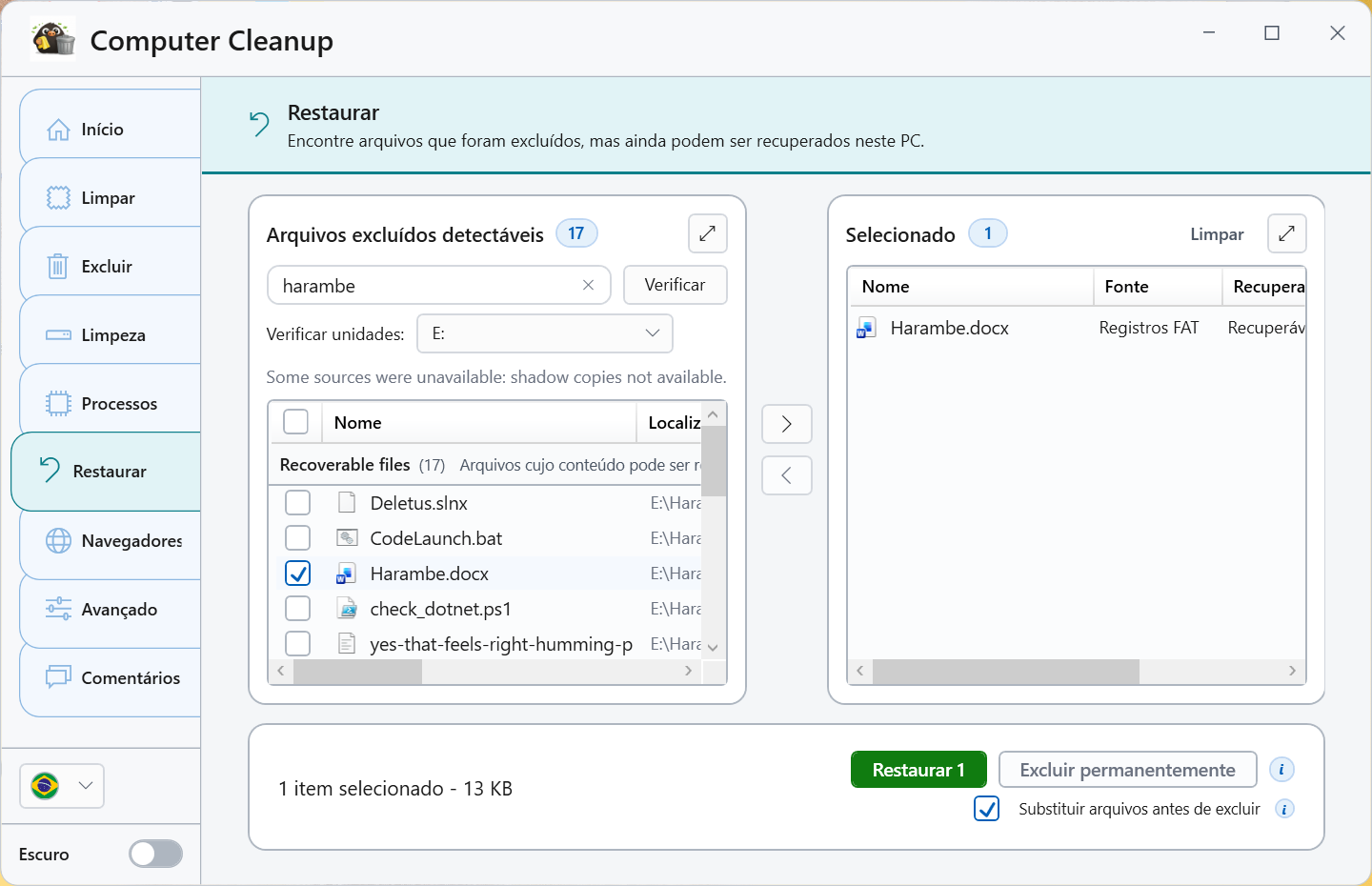1372x886 pixels.
Task: Click the chip icon beside Processos
Action: (x=58, y=403)
